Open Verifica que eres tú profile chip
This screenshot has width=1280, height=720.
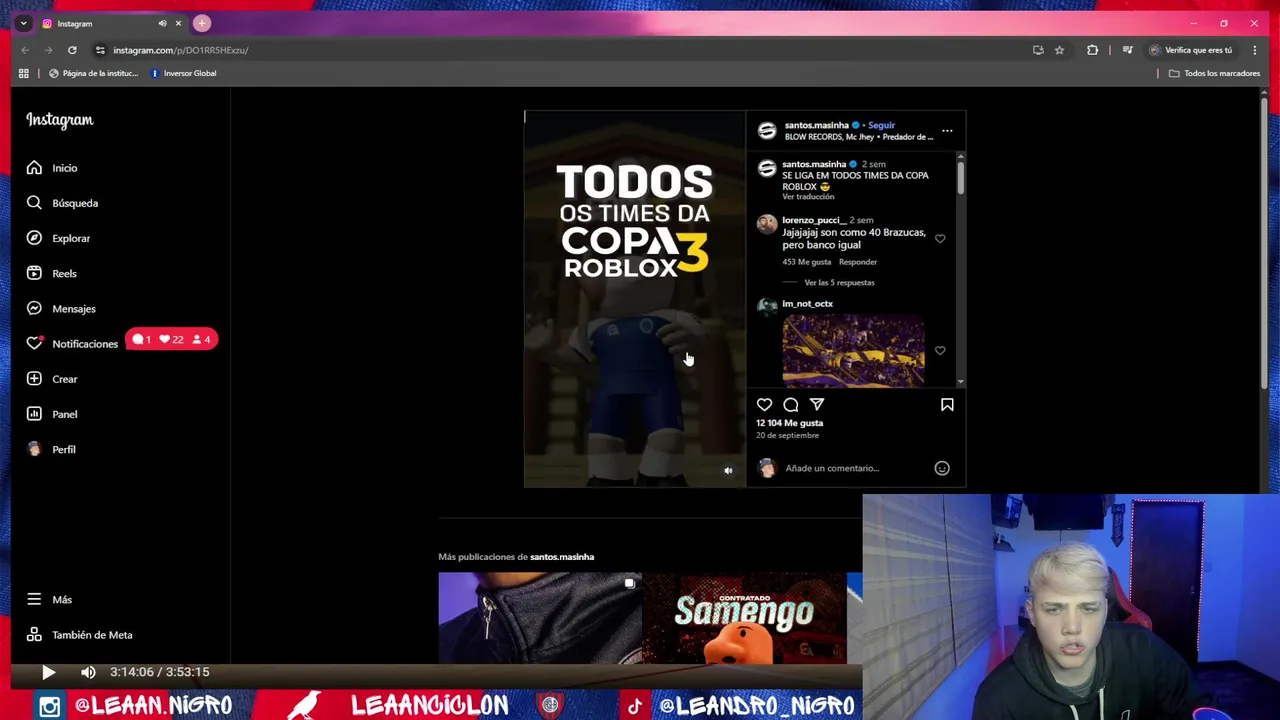pos(1191,50)
